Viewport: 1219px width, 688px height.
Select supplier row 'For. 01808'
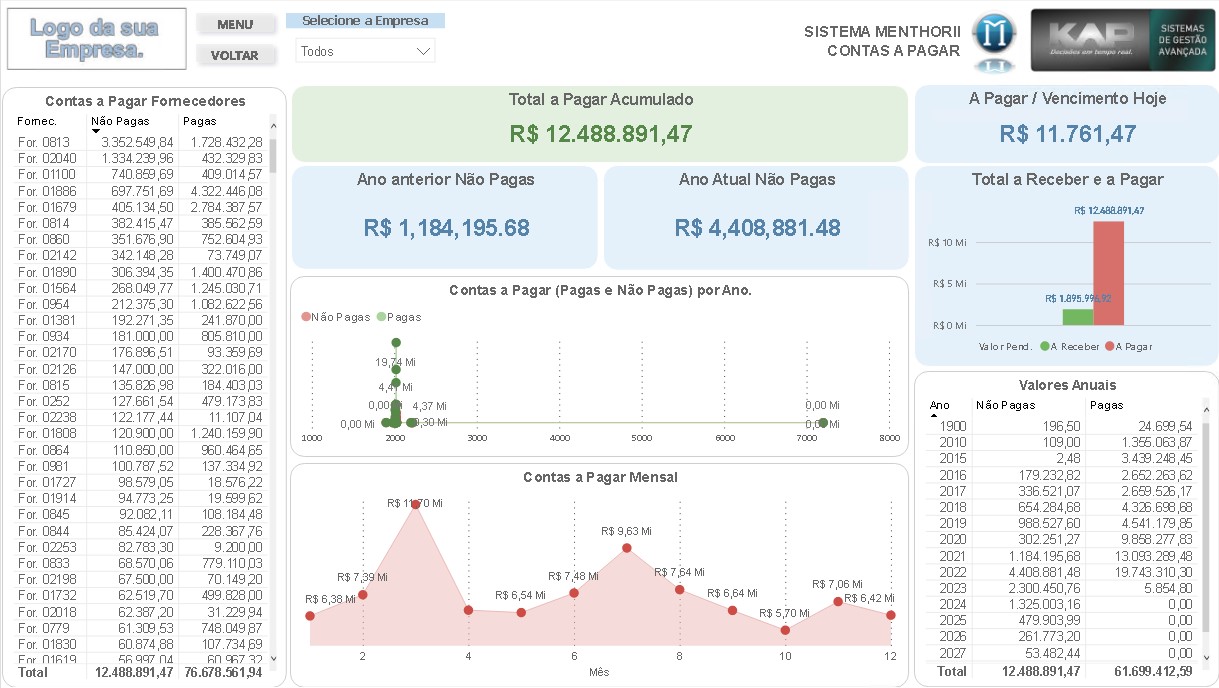click(141, 434)
